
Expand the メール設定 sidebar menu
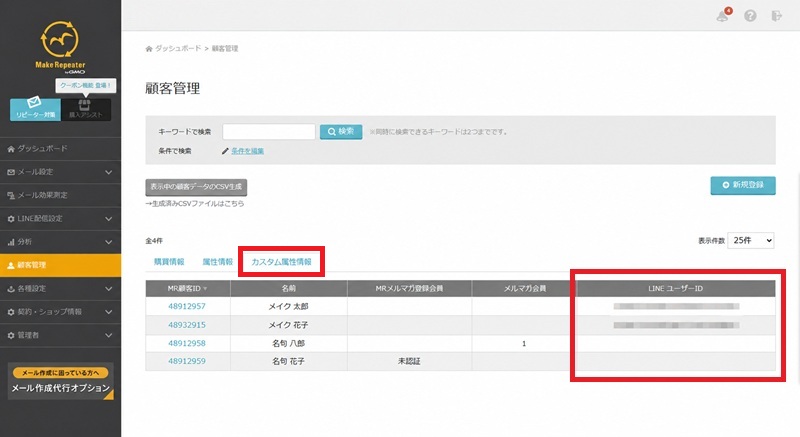pos(60,172)
